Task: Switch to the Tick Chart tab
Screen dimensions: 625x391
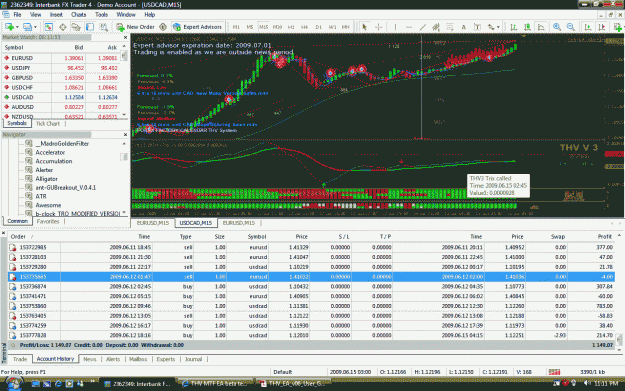Action: coord(48,124)
